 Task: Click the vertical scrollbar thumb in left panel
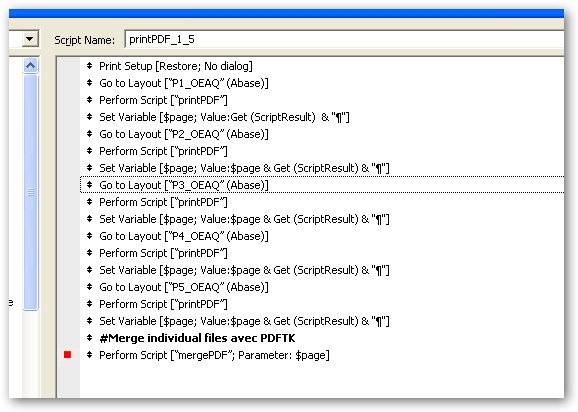tap(31, 192)
